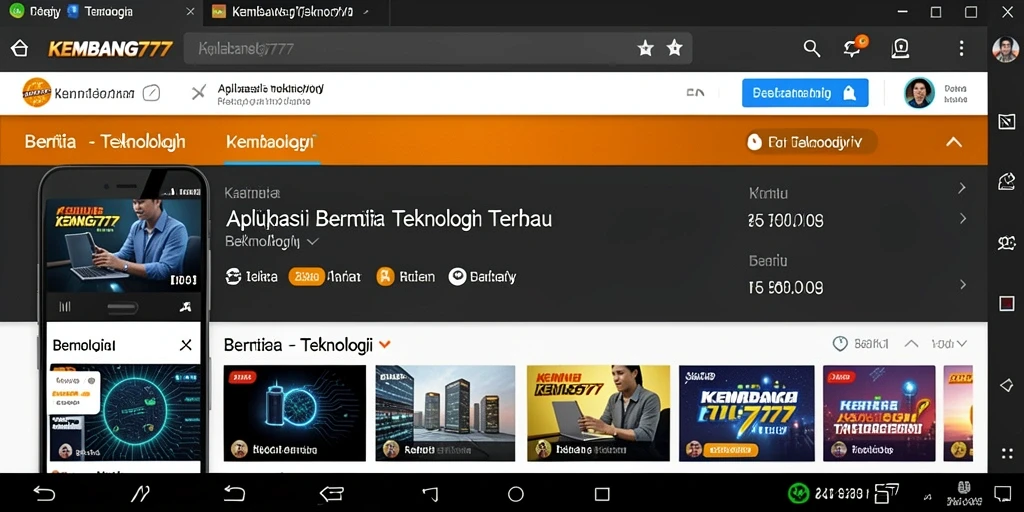The width and height of the screenshot is (1024, 512).
Task: Click the sidebar screen cast icon
Action: (x=1006, y=121)
